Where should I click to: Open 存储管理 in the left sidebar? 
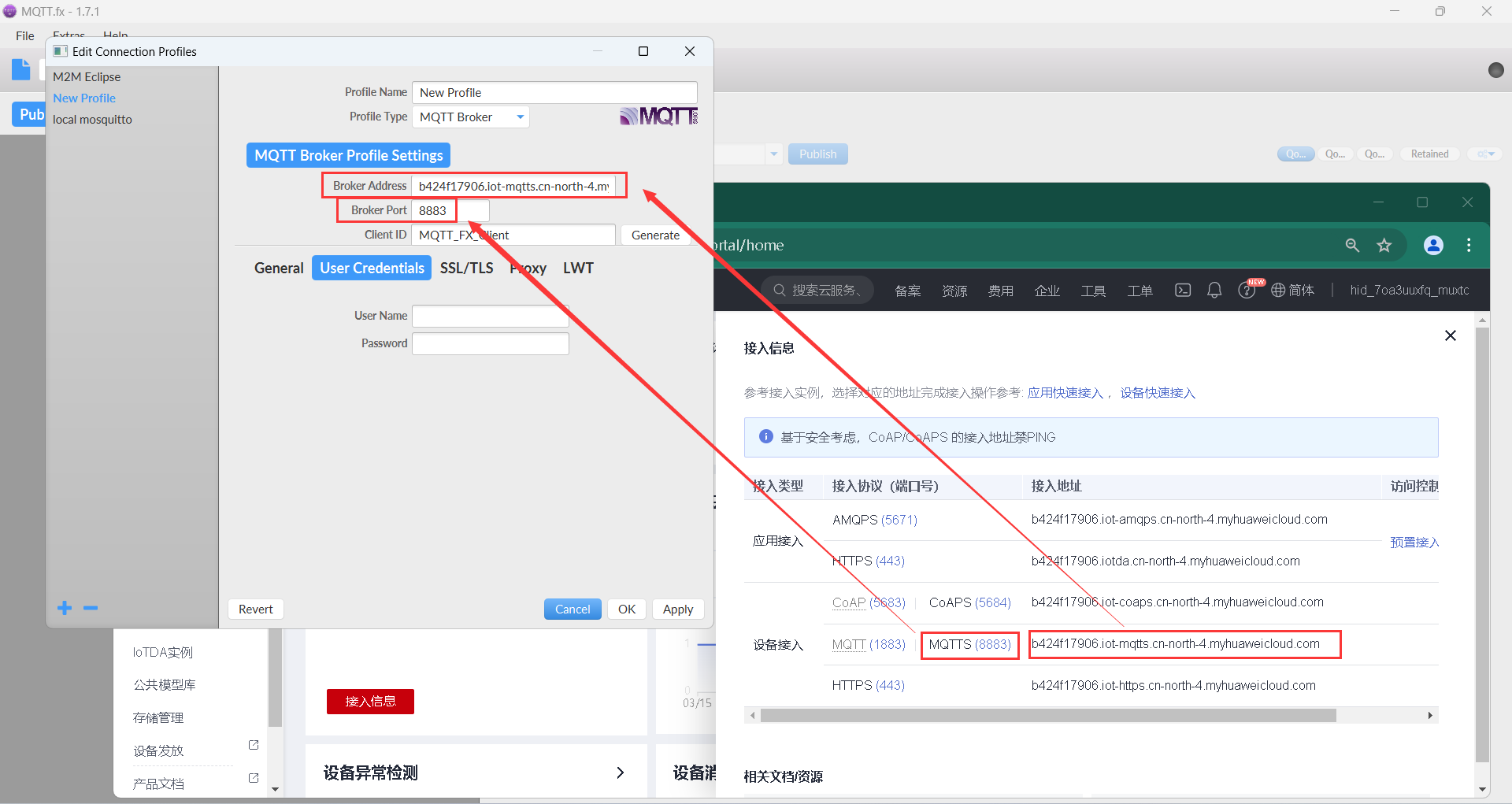(x=158, y=717)
